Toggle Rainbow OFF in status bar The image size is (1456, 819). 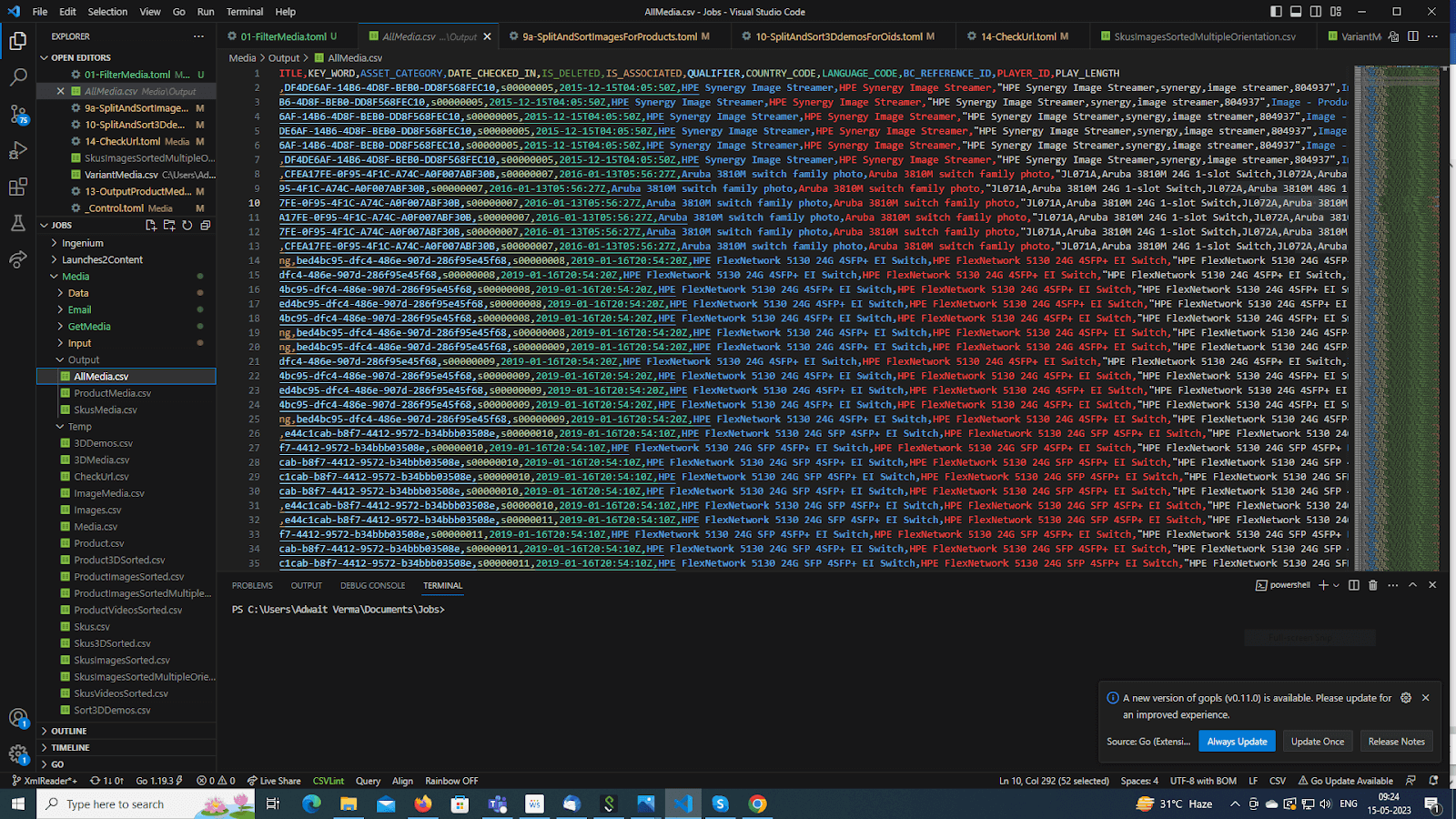coord(451,781)
